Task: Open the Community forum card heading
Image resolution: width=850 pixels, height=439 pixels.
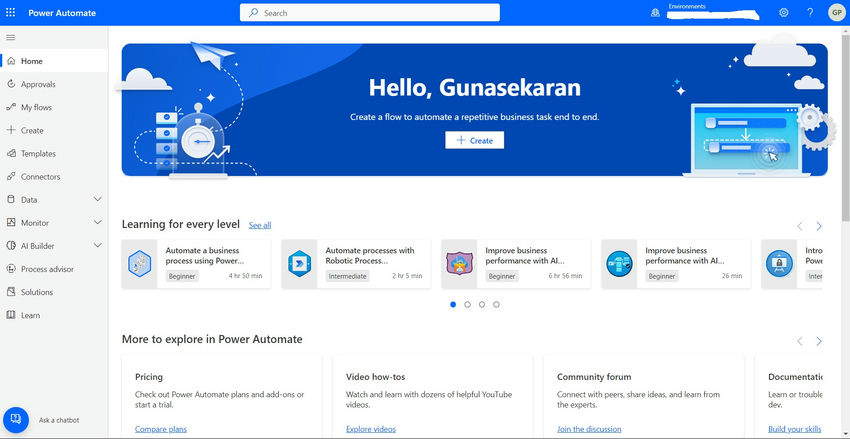Action: (594, 377)
